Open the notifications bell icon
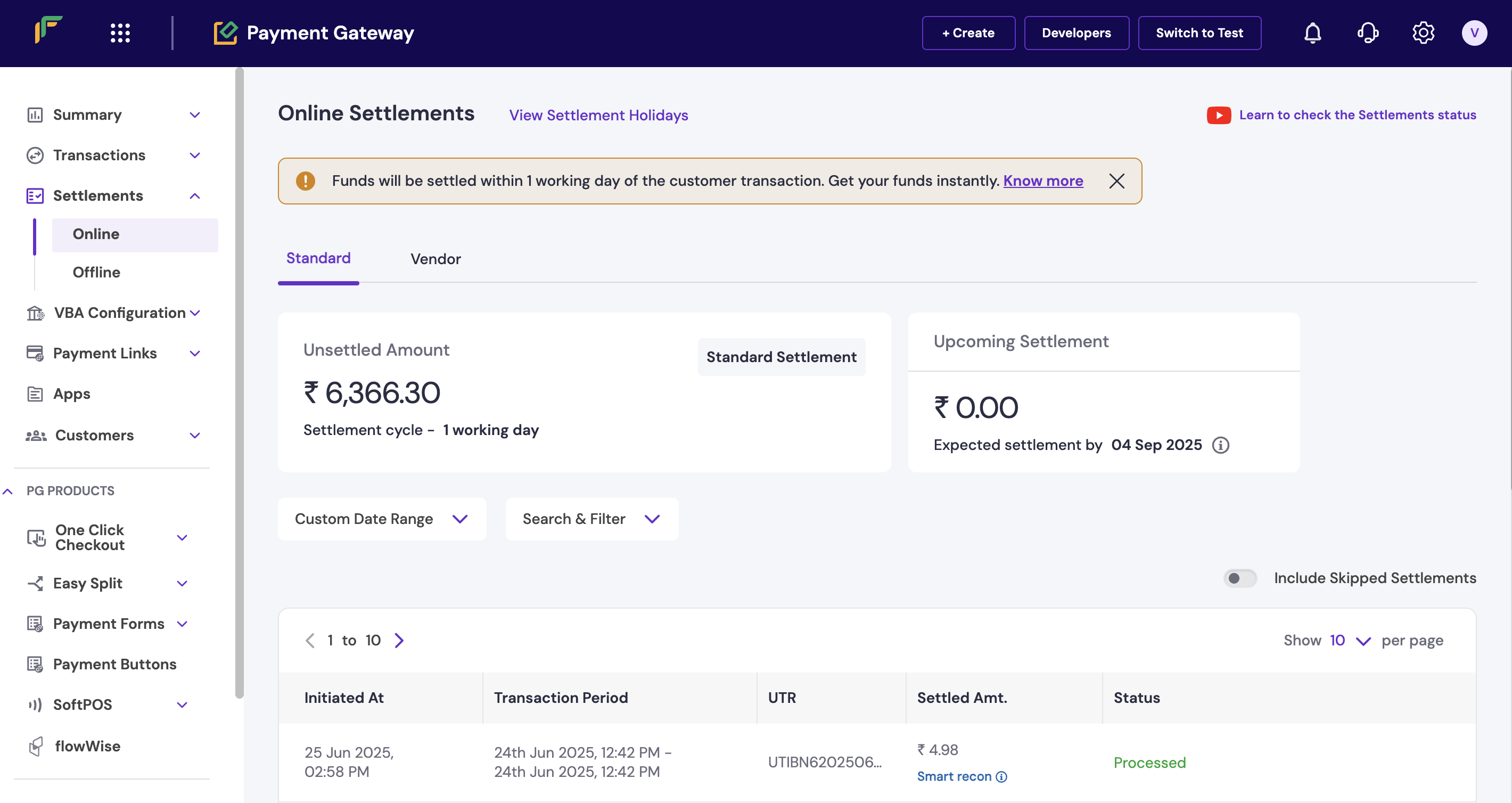 tap(1312, 33)
